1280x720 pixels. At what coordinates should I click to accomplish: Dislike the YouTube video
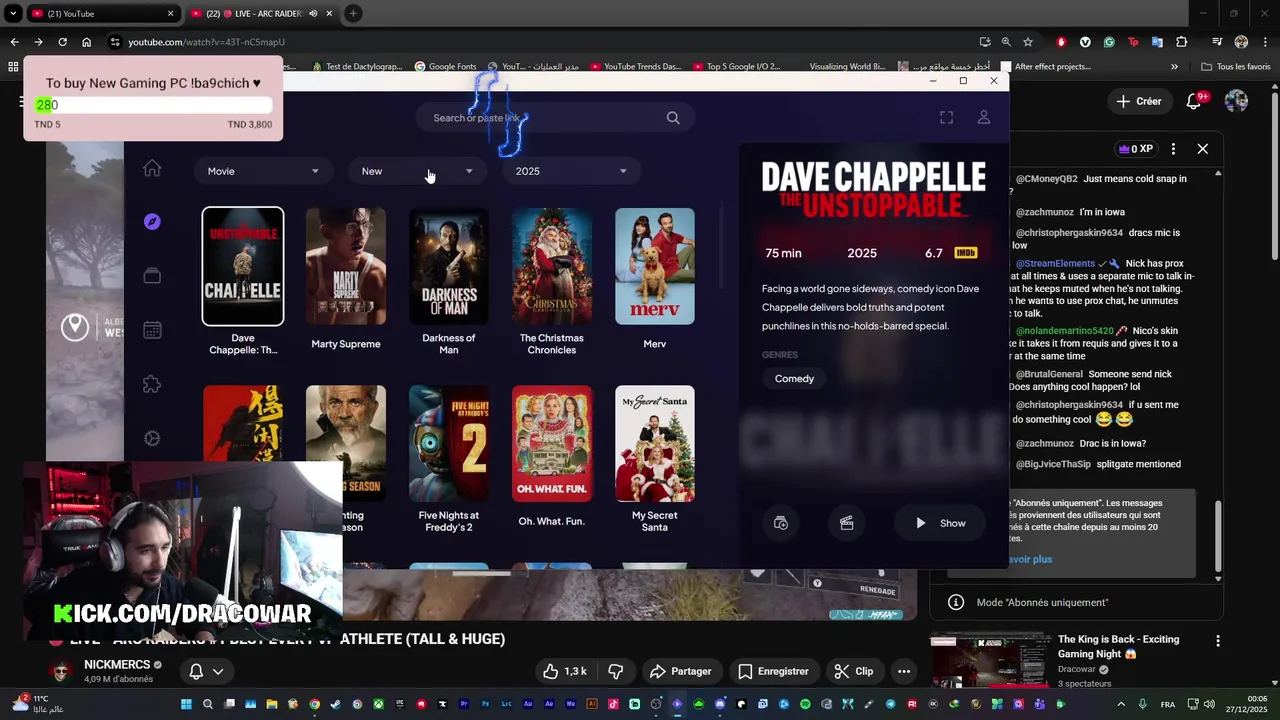[x=616, y=671]
